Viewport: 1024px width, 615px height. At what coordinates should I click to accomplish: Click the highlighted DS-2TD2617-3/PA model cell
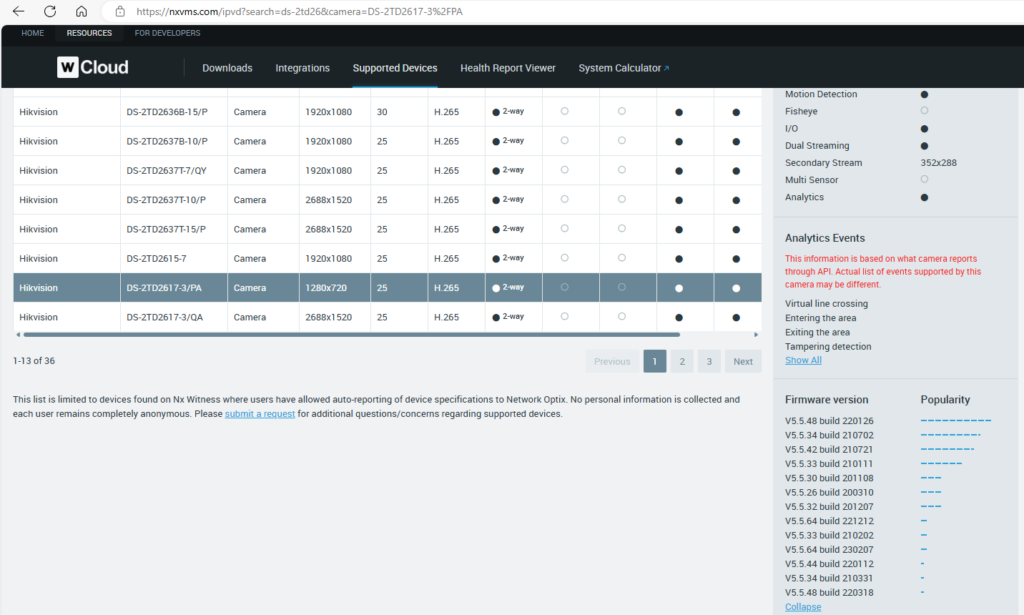(174, 288)
